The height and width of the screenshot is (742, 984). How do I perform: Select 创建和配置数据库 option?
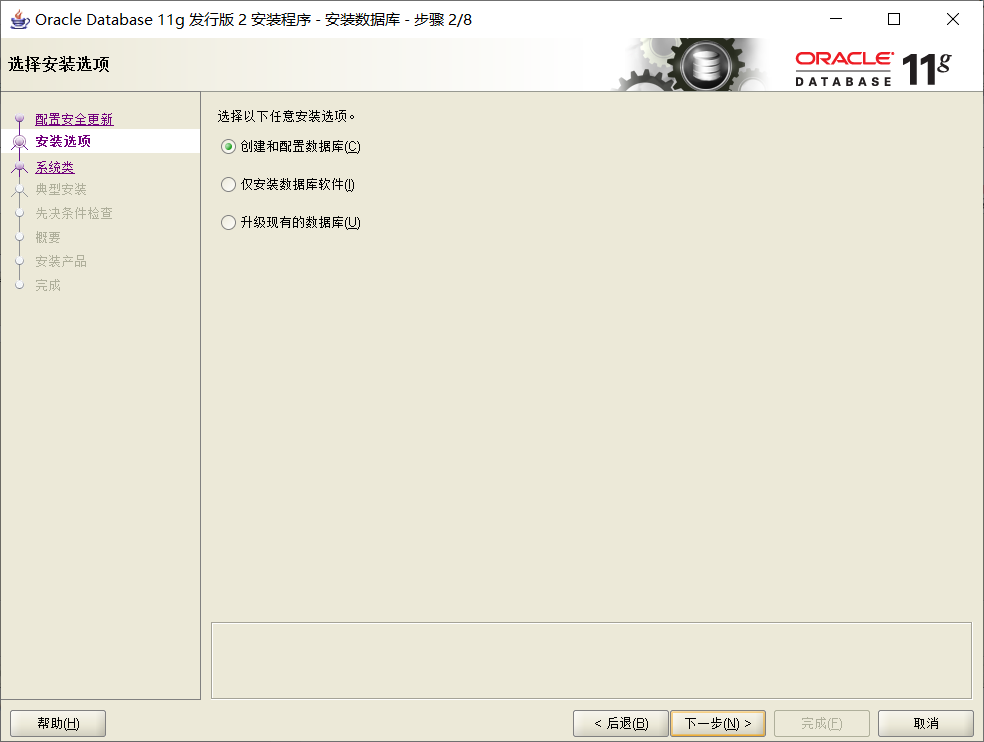(x=227, y=146)
